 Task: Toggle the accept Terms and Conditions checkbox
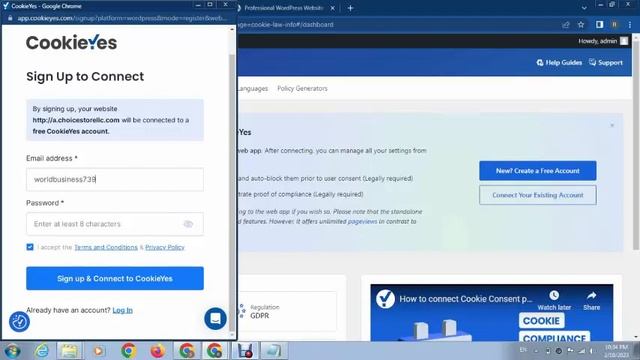pyautogui.click(x=30, y=247)
